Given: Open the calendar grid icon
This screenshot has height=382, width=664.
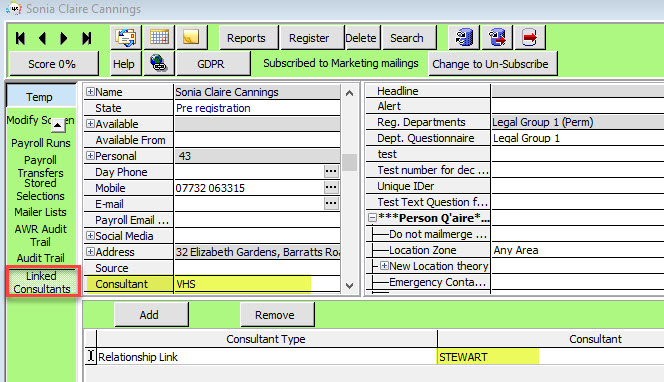Looking at the screenshot, I should click(159, 38).
